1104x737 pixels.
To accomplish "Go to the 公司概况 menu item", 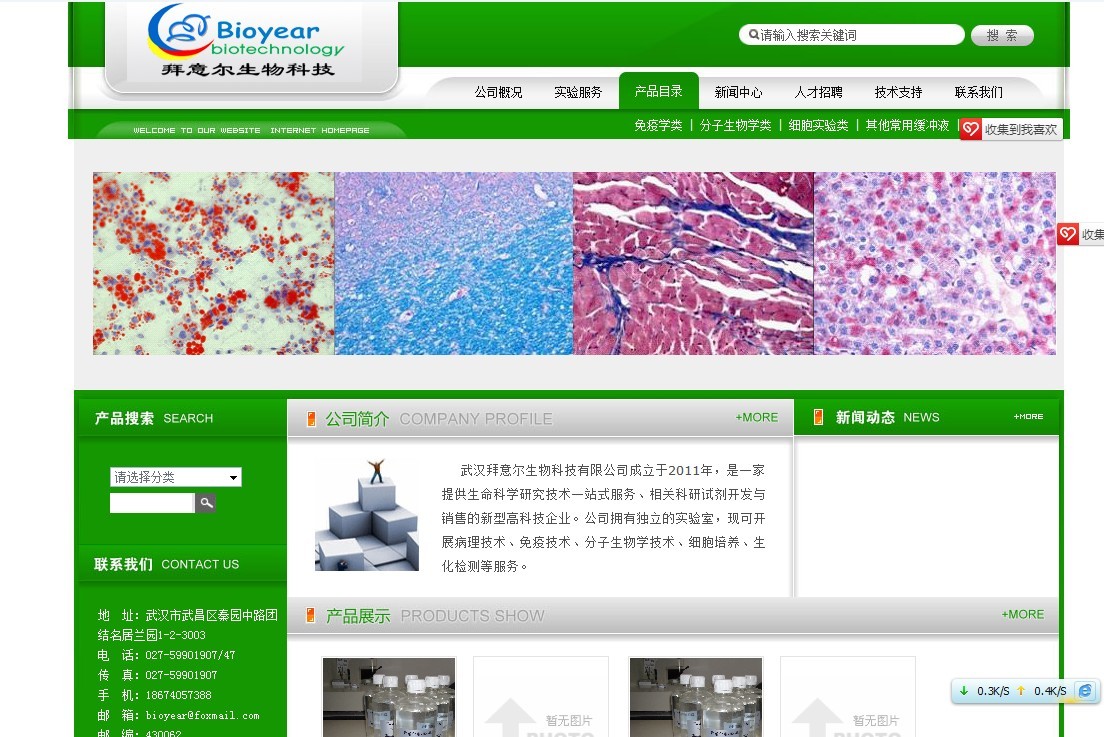I will (498, 92).
